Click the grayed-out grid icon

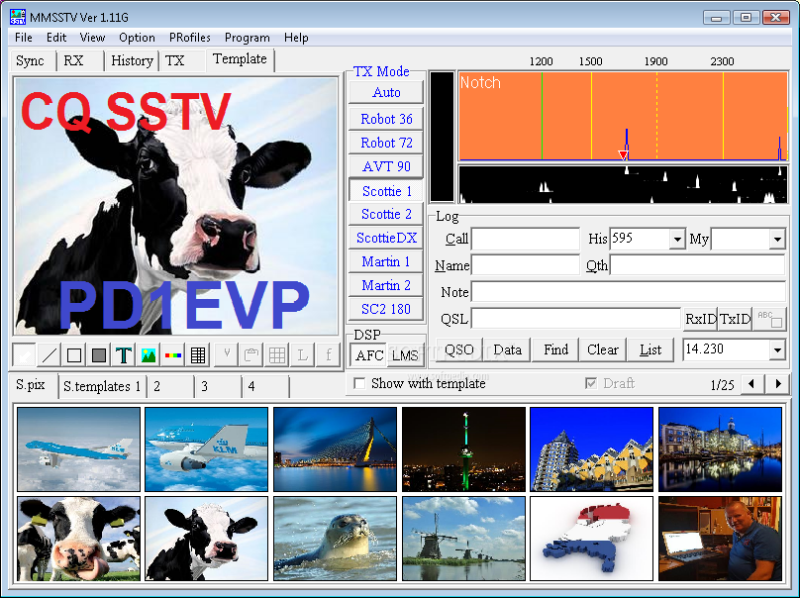pyautogui.click(x=277, y=355)
